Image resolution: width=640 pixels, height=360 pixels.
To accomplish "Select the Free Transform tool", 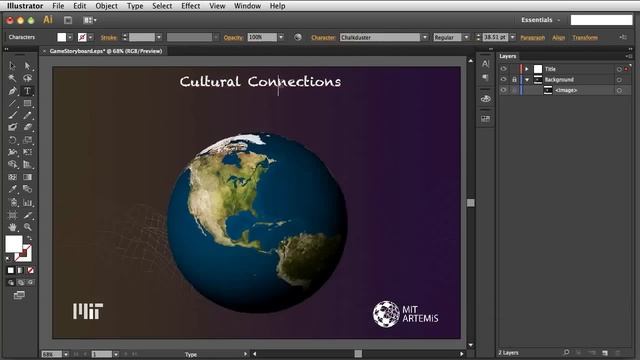I will (x=27, y=152).
